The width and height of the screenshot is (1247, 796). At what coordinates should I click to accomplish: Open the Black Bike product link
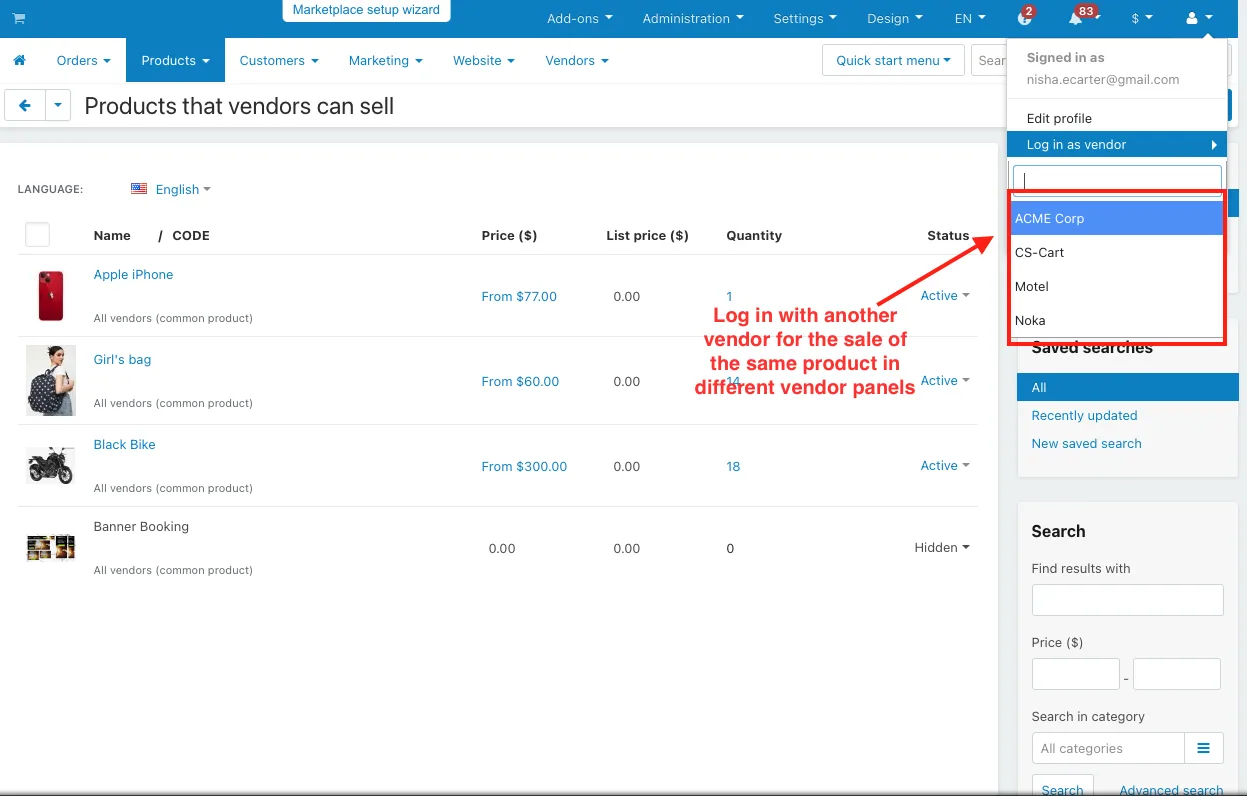(x=124, y=445)
